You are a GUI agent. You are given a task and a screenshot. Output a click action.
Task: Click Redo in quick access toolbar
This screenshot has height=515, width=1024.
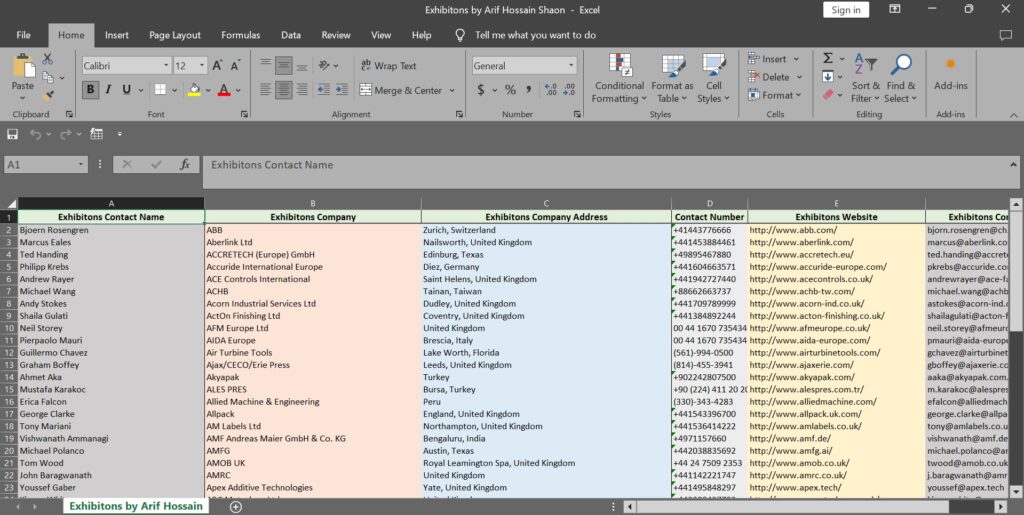tap(65, 134)
